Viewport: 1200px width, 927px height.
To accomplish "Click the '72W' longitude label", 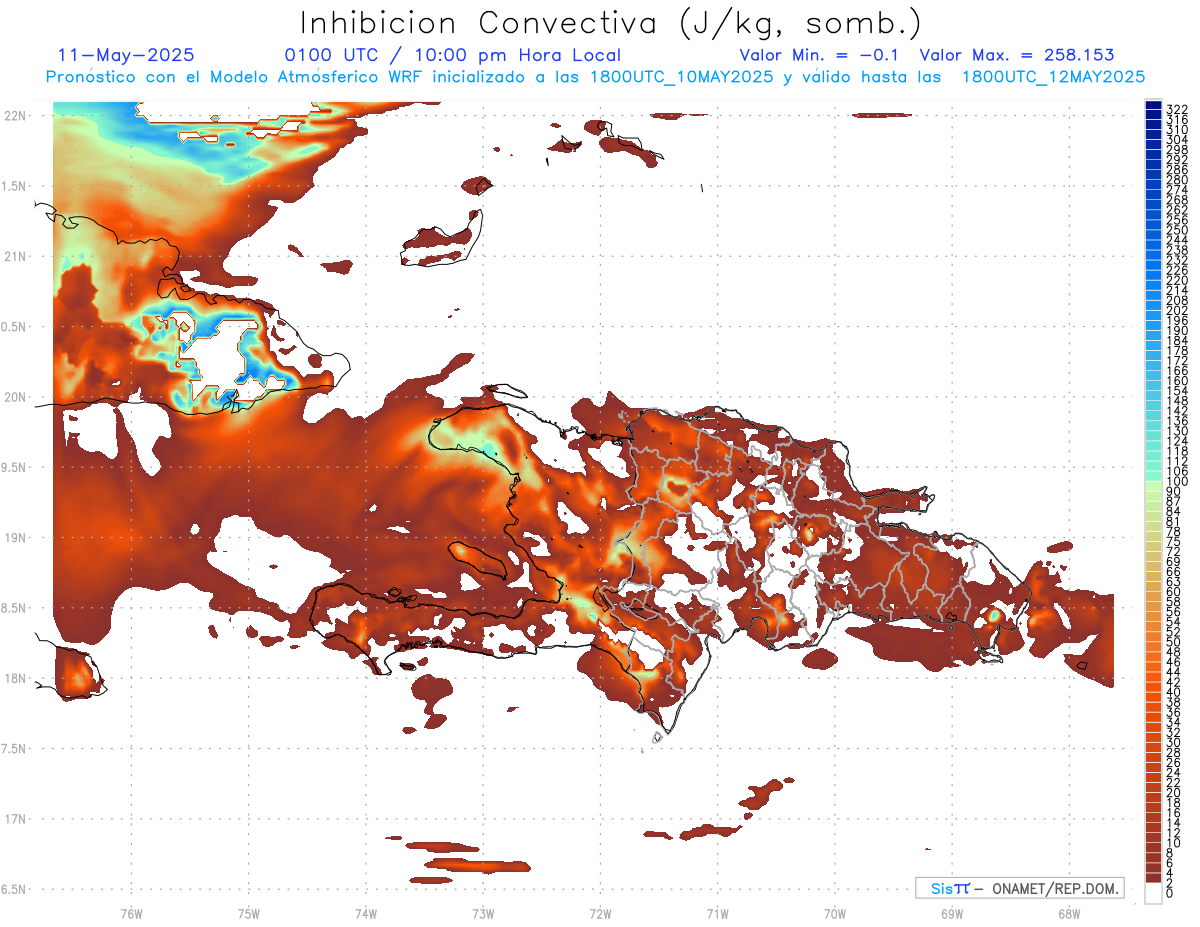I will click(x=600, y=913).
